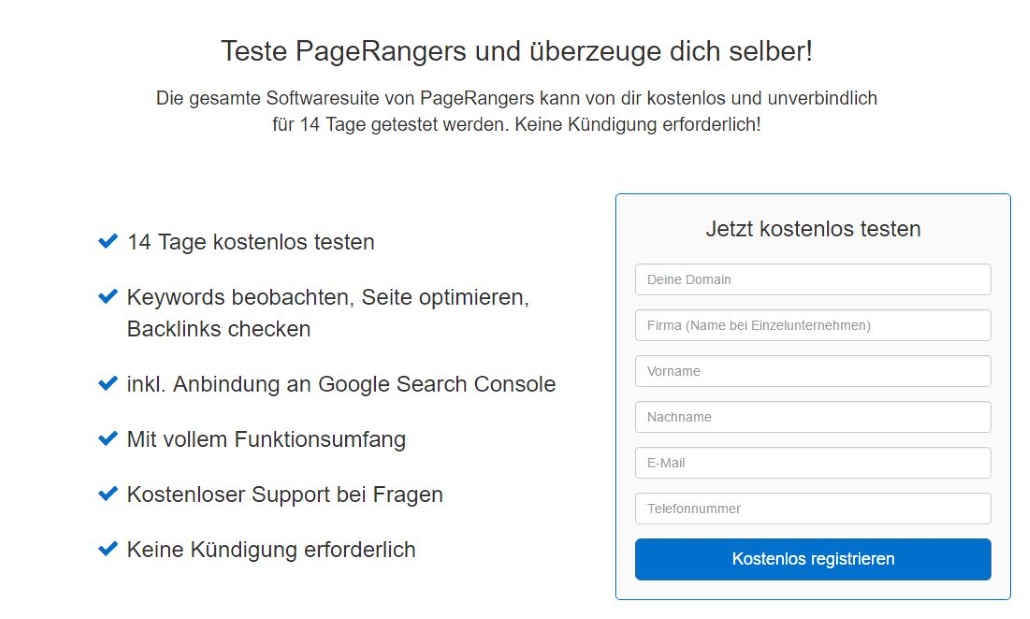The height and width of the screenshot is (619, 1030).
Task: Click the checkmark beside '14 Tage kostenlos testen'
Action: coord(108,242)
